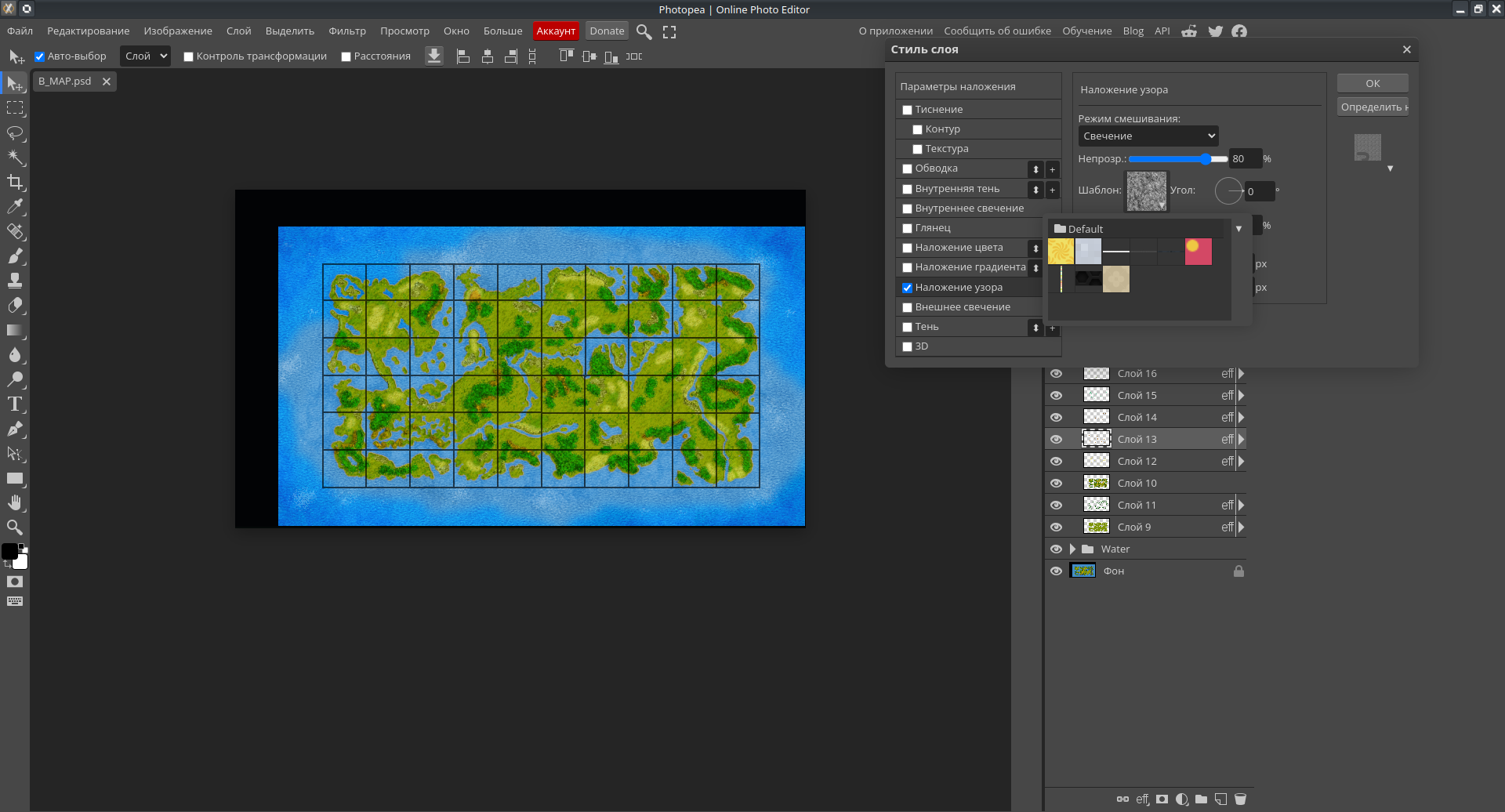This screenshot has width=1505, height=812.
Task: Click the search magnifier in menu bar
Action: point(644,31)
